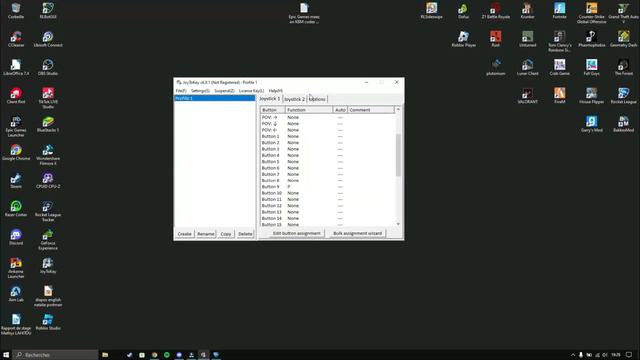Click the scroll-down arrow of the button list

point(398,224)
